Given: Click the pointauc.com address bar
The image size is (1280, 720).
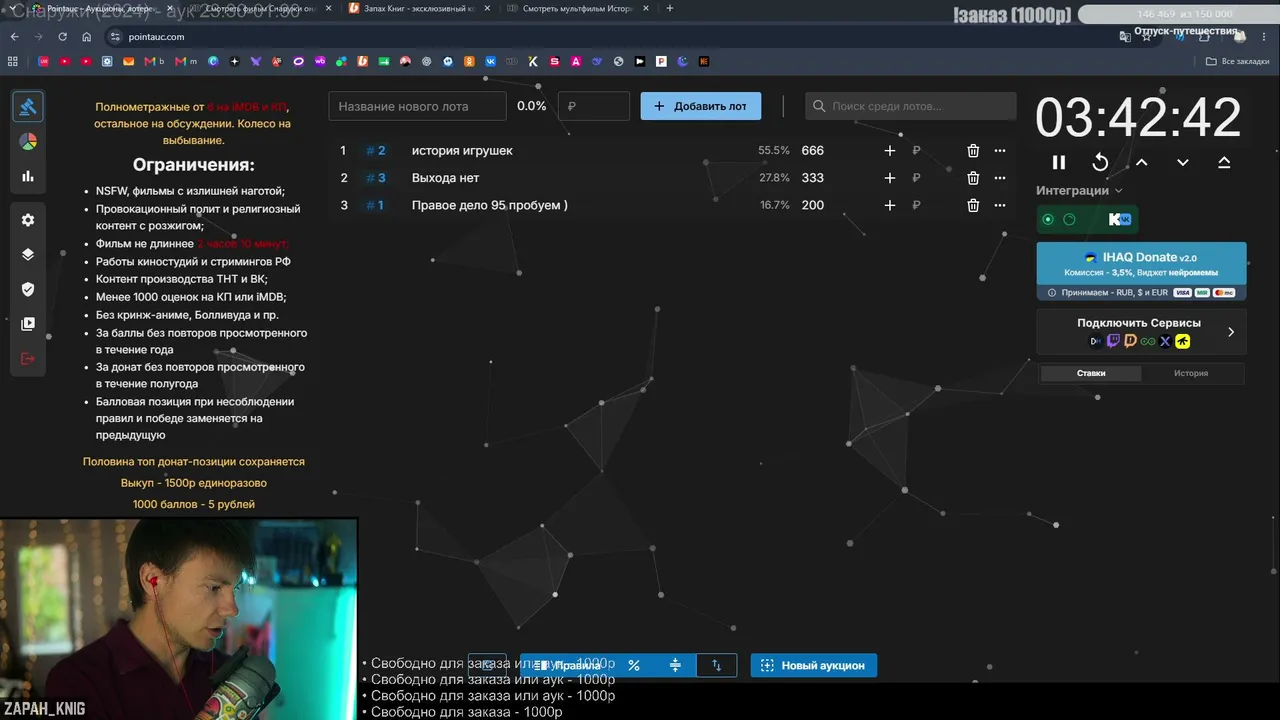Looking at the screenshot, I should point(610,36).
